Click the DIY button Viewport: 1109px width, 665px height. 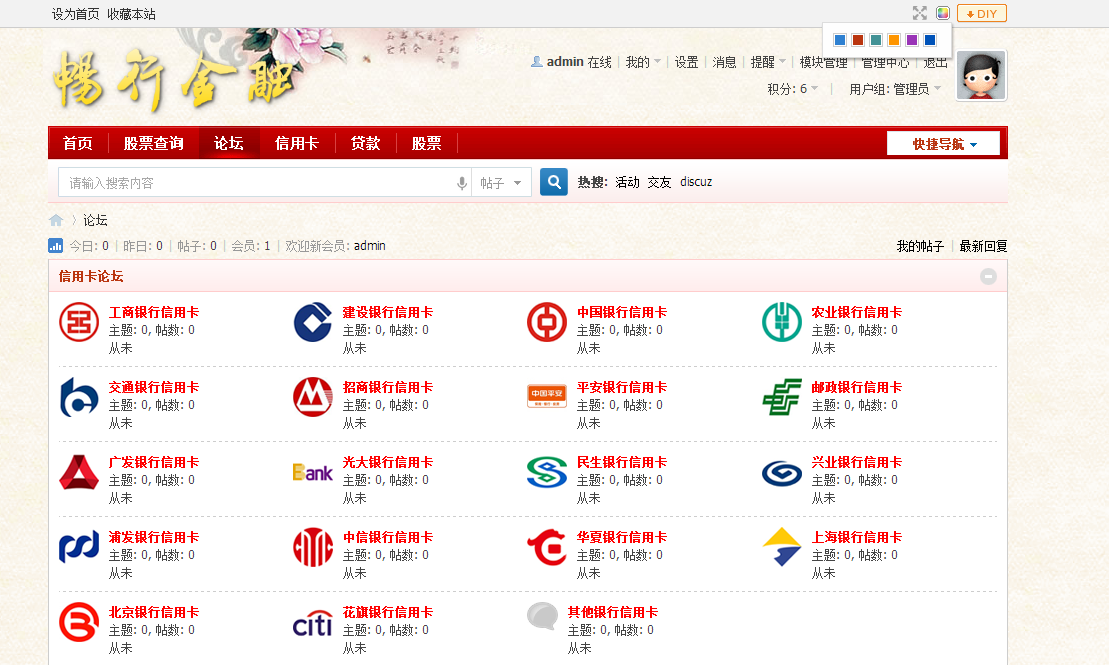click(982, 13)
